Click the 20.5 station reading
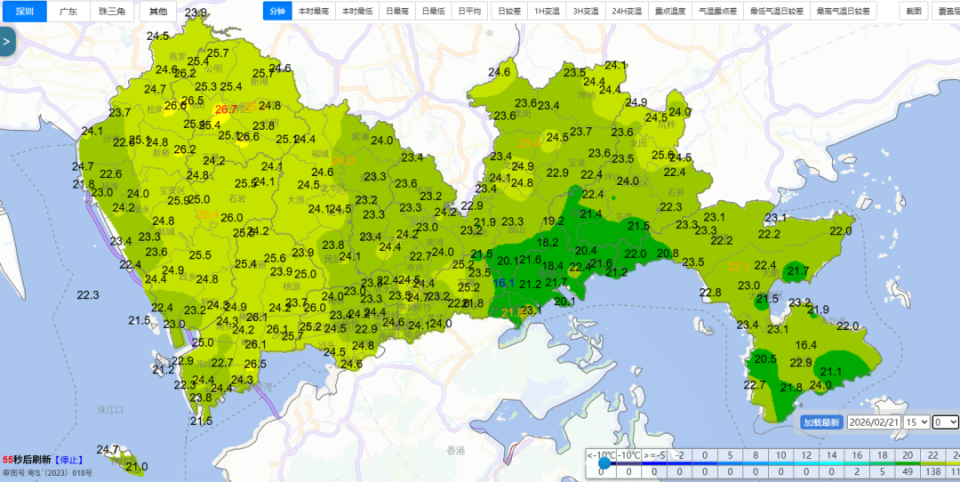 point(765,360)
